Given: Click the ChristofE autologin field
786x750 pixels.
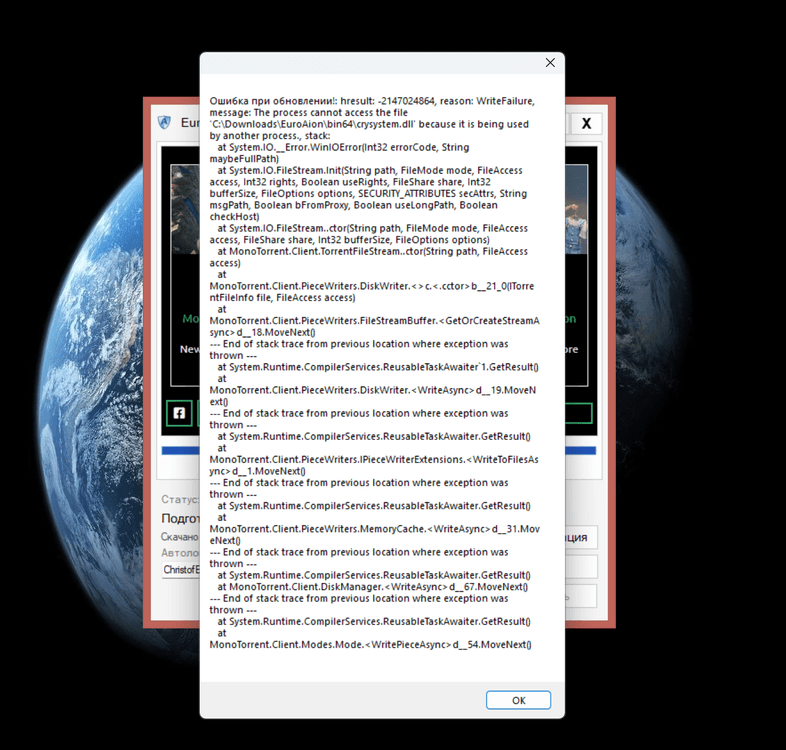Looking at the screenshot, I should (181, 569).
